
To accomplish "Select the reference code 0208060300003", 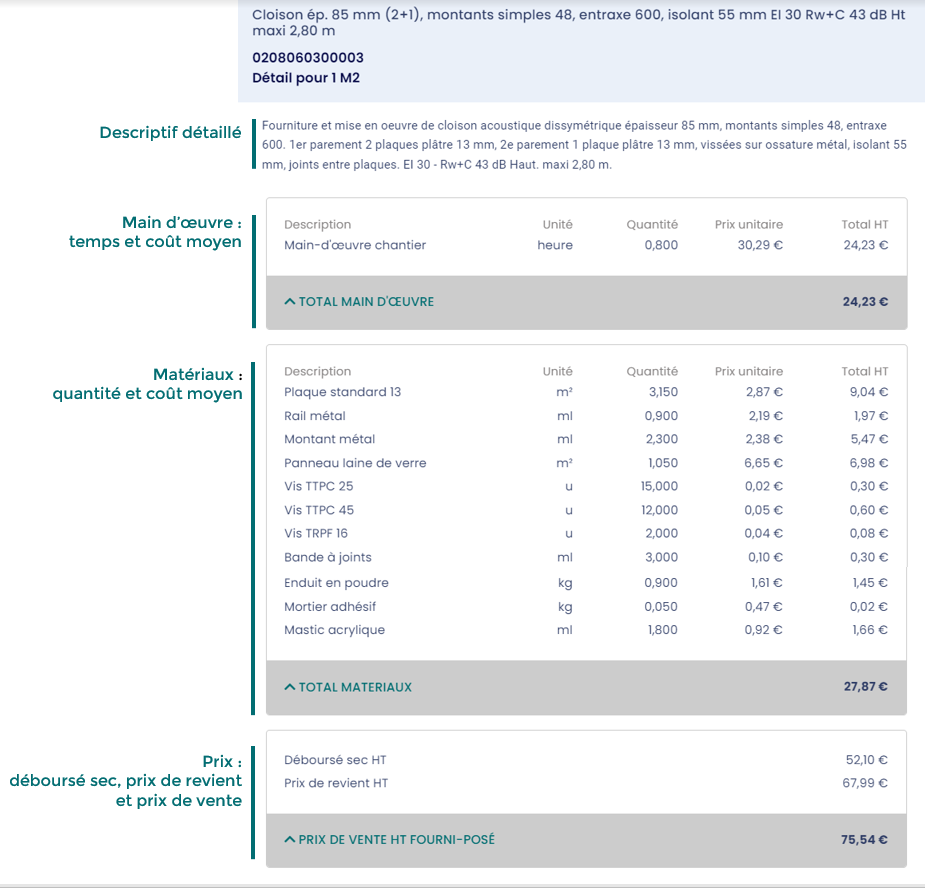I will [308, 58].
